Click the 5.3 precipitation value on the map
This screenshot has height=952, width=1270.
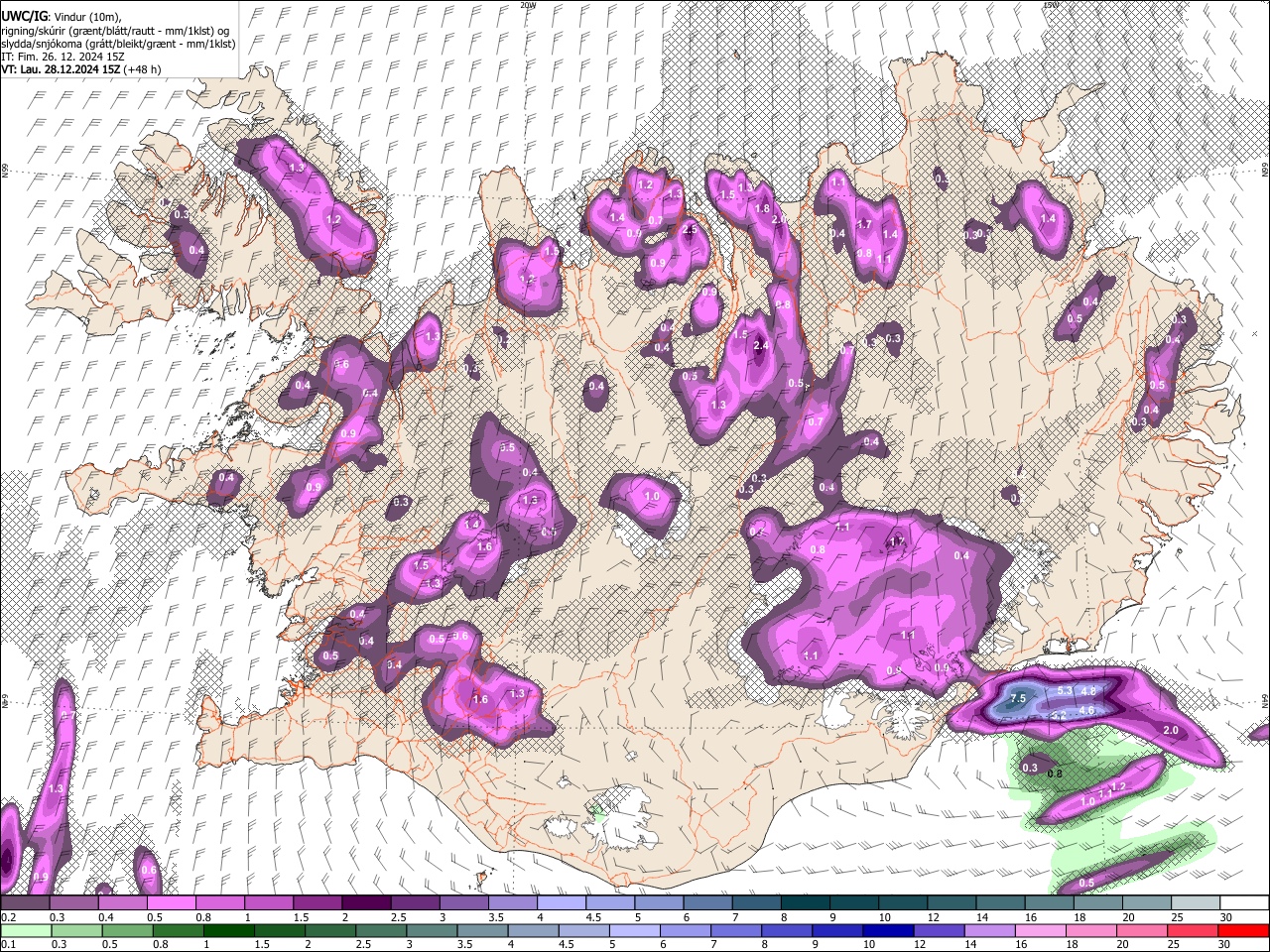tap(1065, 690)
